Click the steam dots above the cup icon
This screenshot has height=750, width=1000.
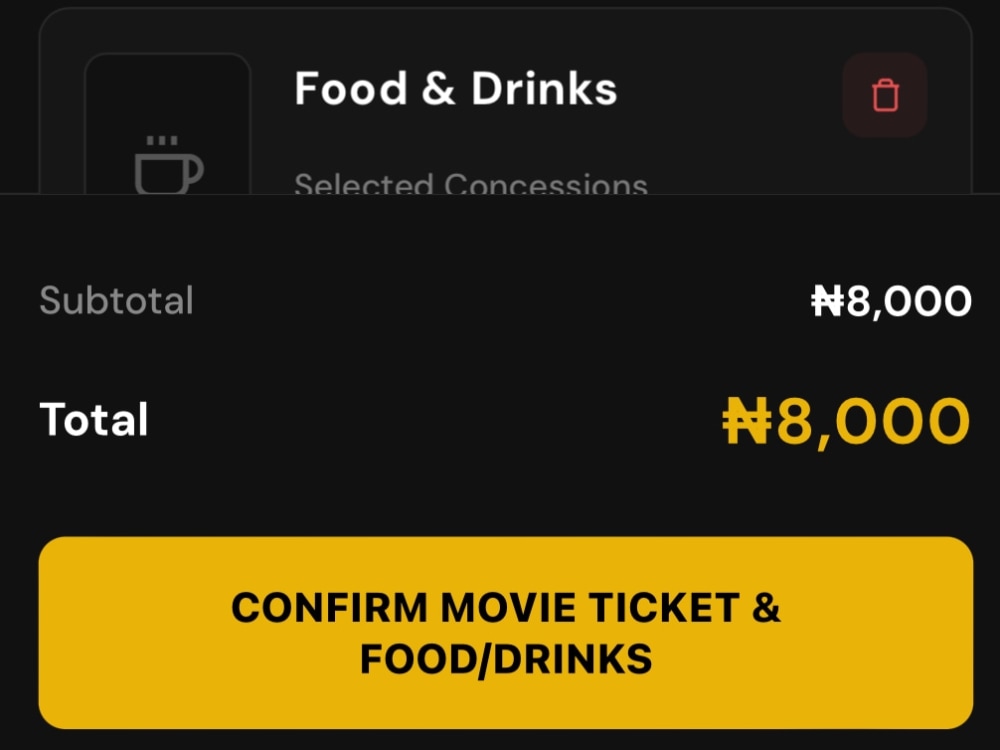click(x=162, y=140)
